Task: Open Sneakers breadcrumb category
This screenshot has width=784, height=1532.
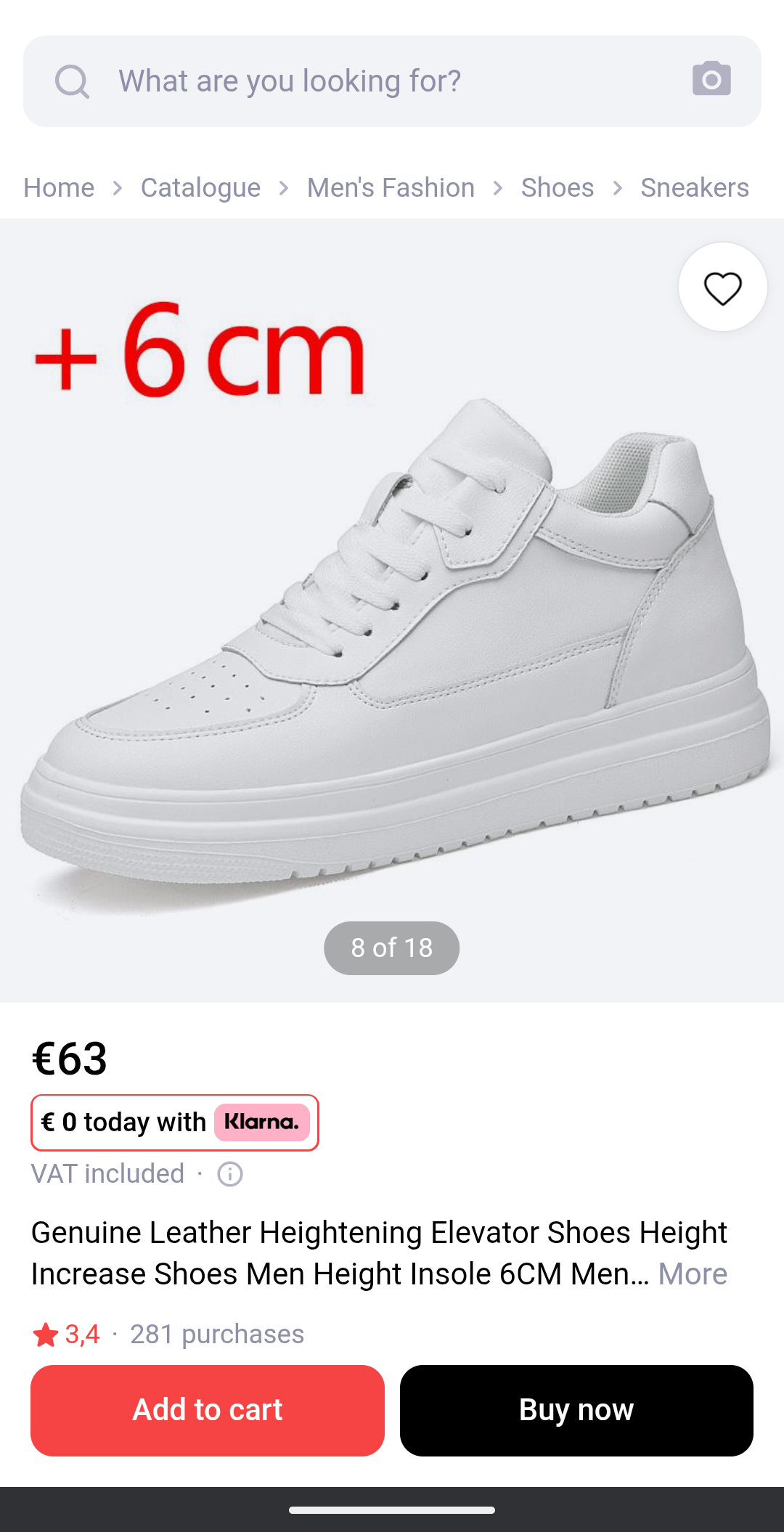Action: [x=695, y=188]
